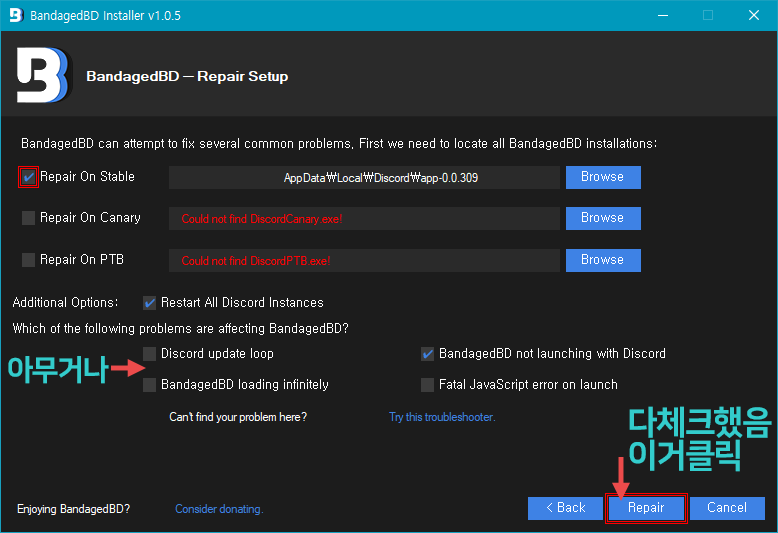Click 'Which of the following problems' question text
The width and height of the screenshot is (778, 533).
coord(181,329)
